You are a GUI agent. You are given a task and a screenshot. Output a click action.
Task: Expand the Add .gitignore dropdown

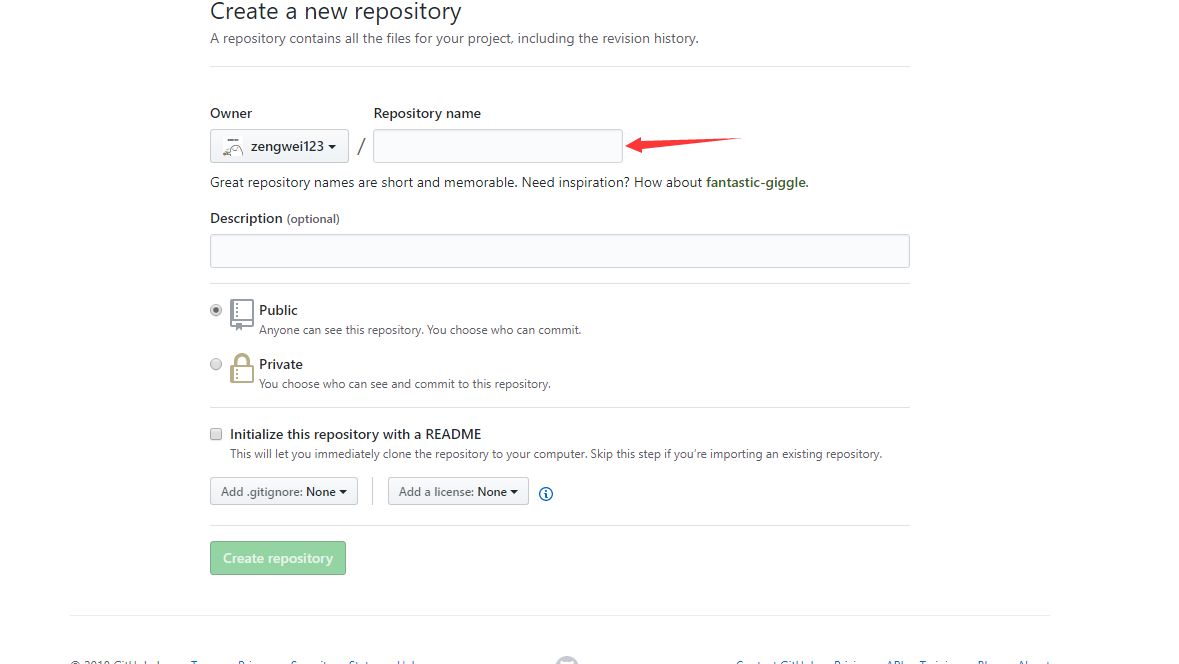[284, 491]
